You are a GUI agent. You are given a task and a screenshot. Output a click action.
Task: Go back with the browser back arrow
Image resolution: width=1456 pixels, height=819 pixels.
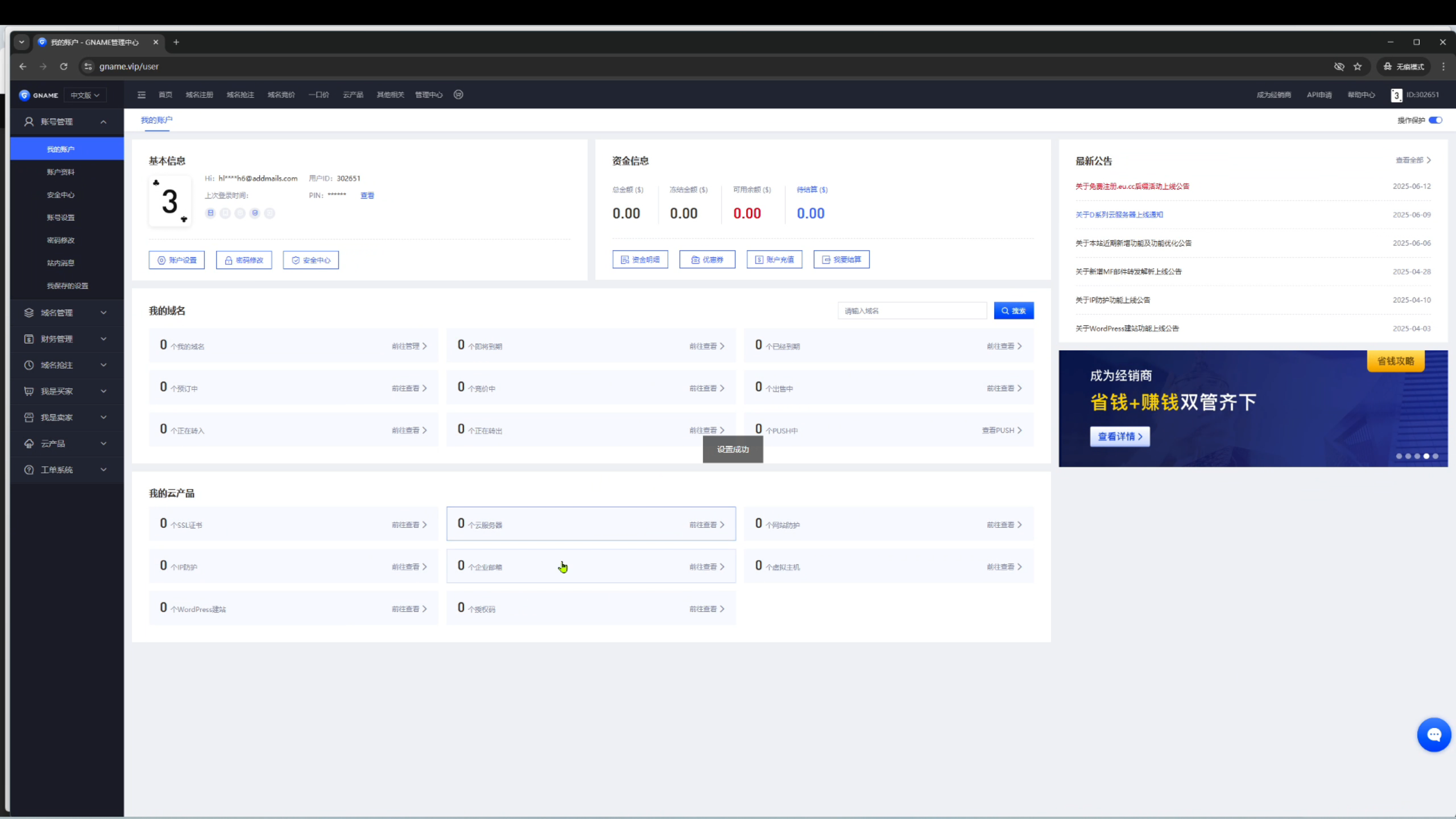(23, 67)
